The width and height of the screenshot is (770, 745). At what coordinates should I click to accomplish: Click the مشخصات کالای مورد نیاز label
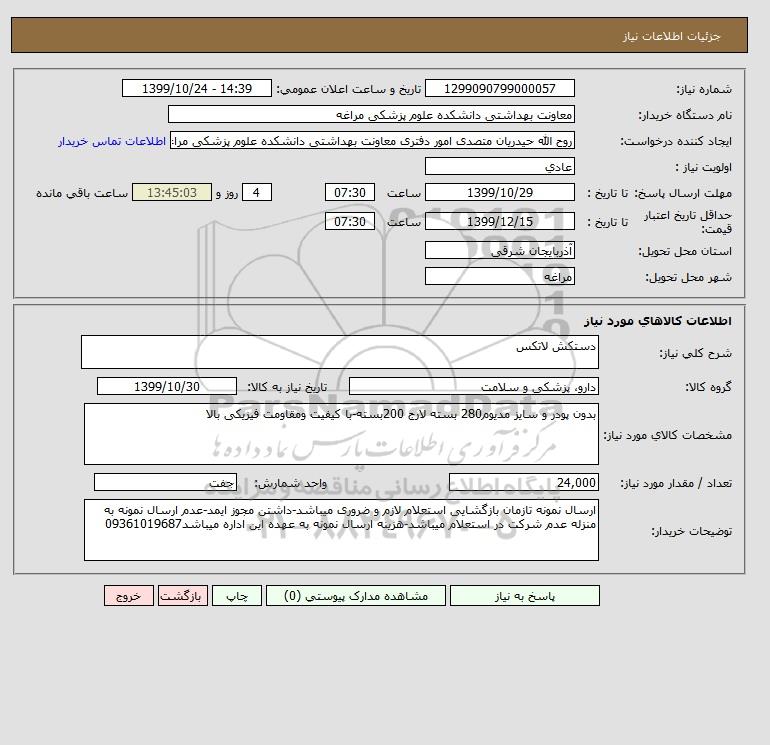click(x=667, y=435)
